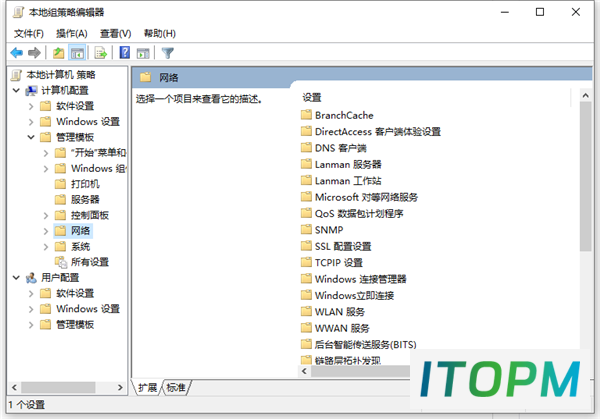Viewport: 600px width, 419px height.
Task: Select the 系统 item in tree
Action: pos(80,246)
